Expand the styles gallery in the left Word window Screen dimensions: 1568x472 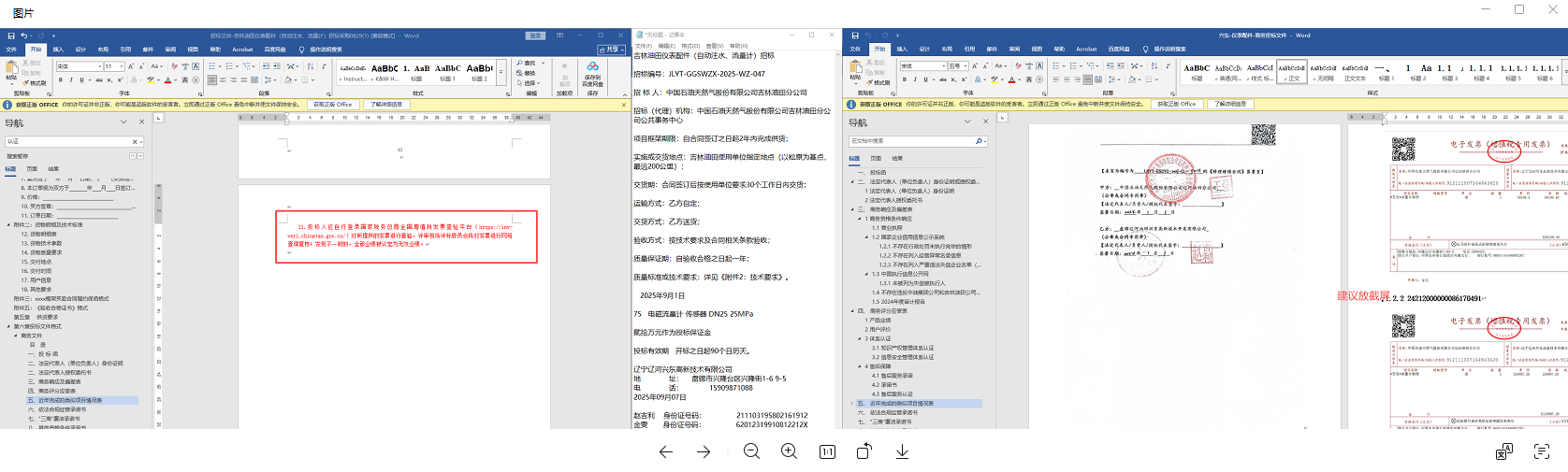point(501,72)
